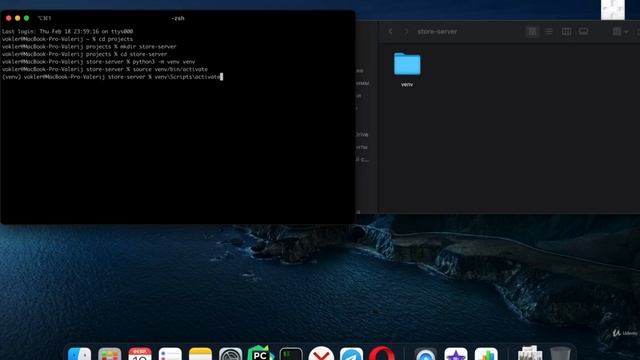Open Finder from the Dock

(80, 353)
